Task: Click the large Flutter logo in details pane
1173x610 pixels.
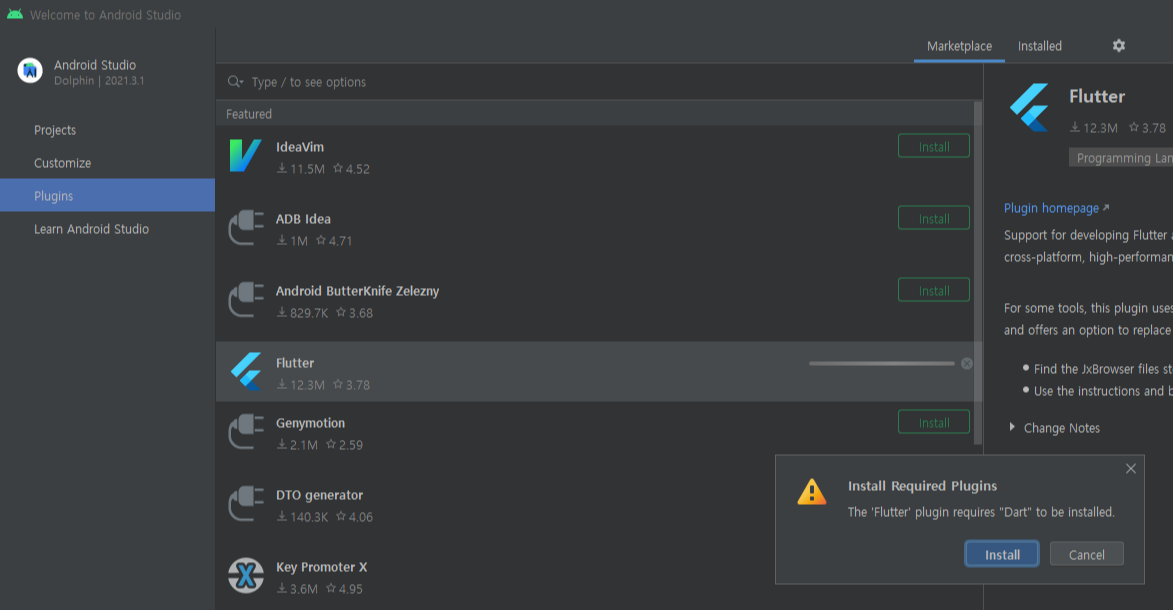Action: click(x=1030, y=107)
